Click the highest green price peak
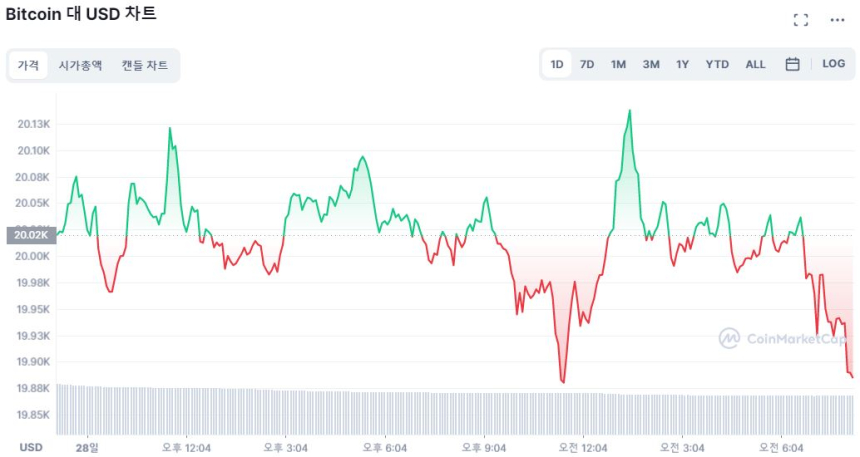 (x=629, y=111)
